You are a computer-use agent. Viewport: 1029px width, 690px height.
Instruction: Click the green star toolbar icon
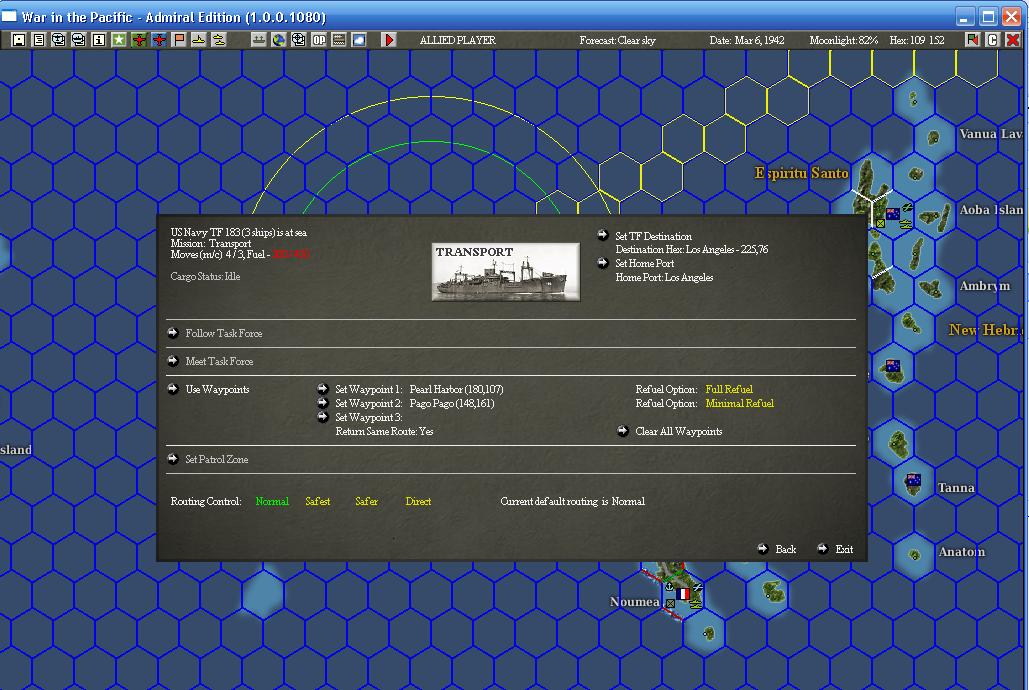point(119,40)
